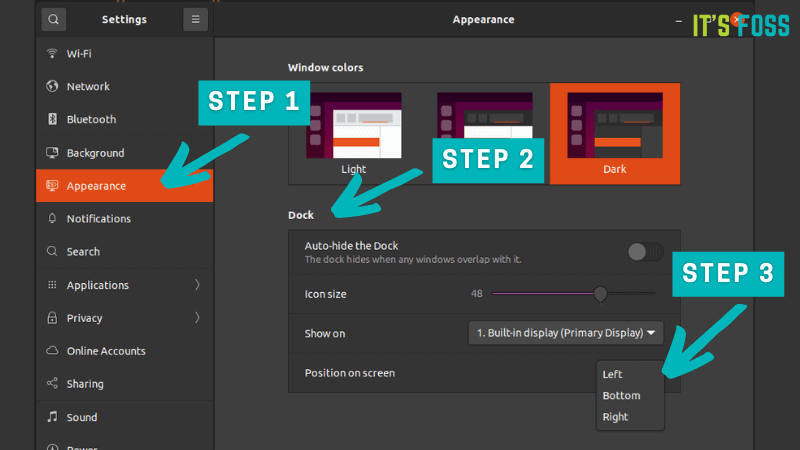The image size is (800, 450).
Task: Click the Bluetooth icon in sidebar
Action: click(52, 119)
